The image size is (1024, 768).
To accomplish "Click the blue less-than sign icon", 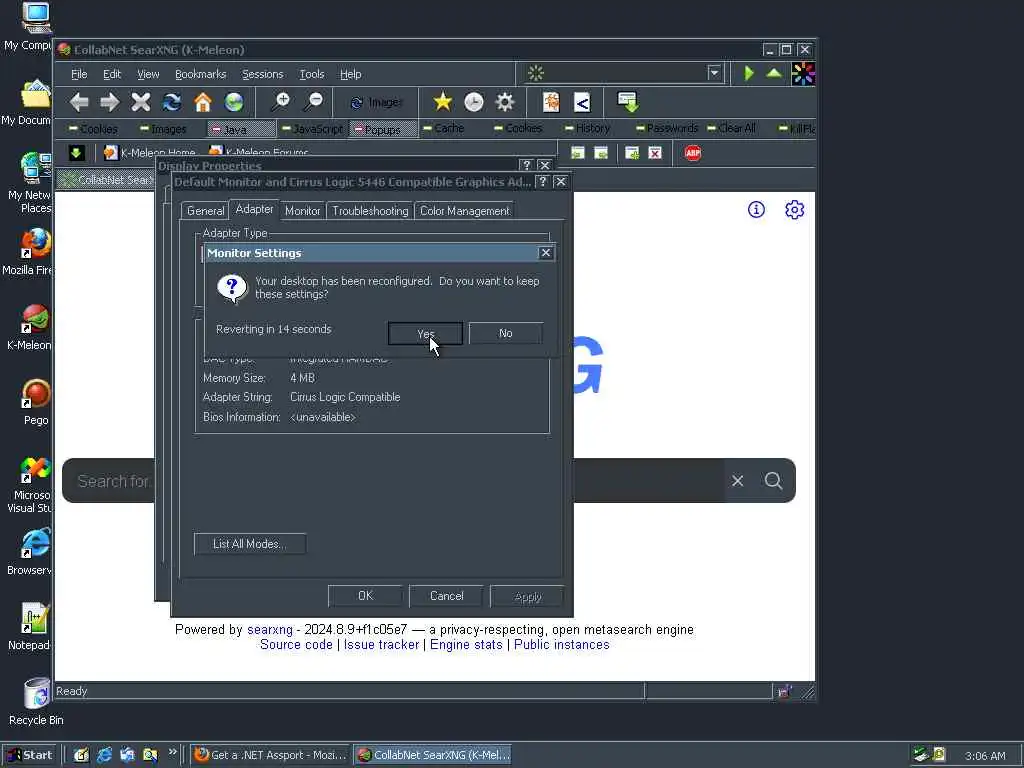I will pos(582,102).
